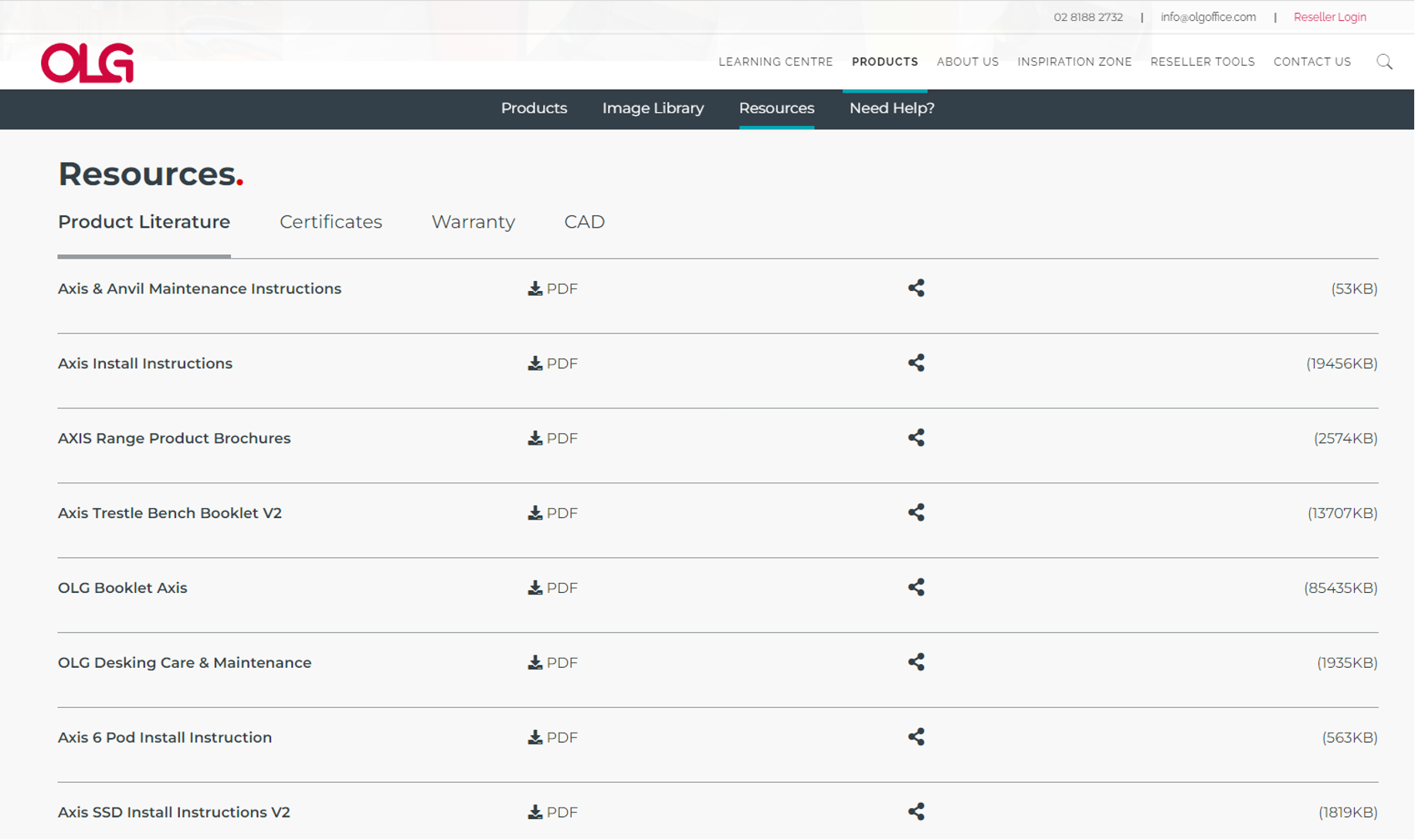Screen dimensions: 1415x840
Task: Select Resources sub-navigation item
Action: [776, 109]
